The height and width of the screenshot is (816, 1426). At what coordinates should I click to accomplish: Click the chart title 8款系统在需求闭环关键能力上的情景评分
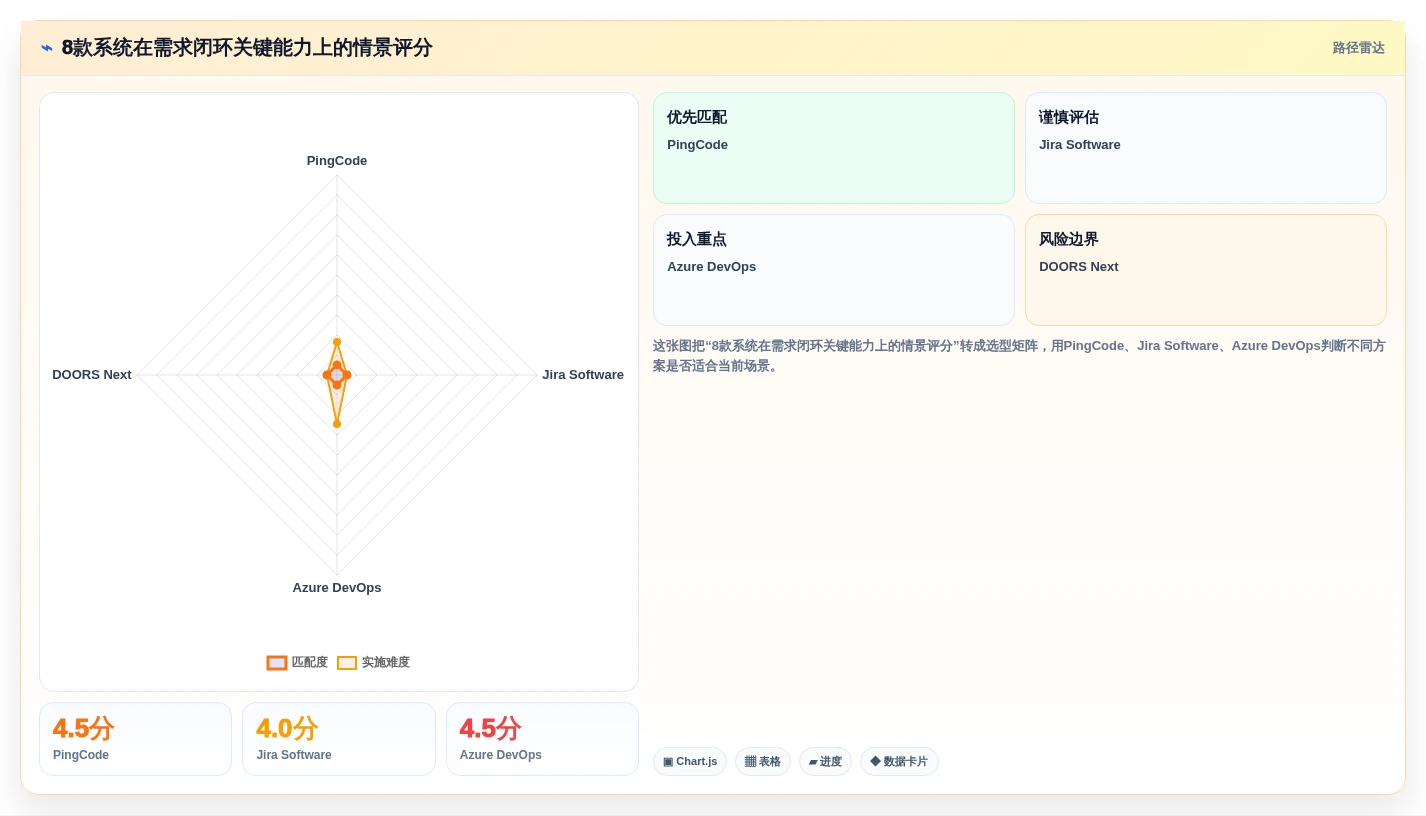[x=247, y=48]
